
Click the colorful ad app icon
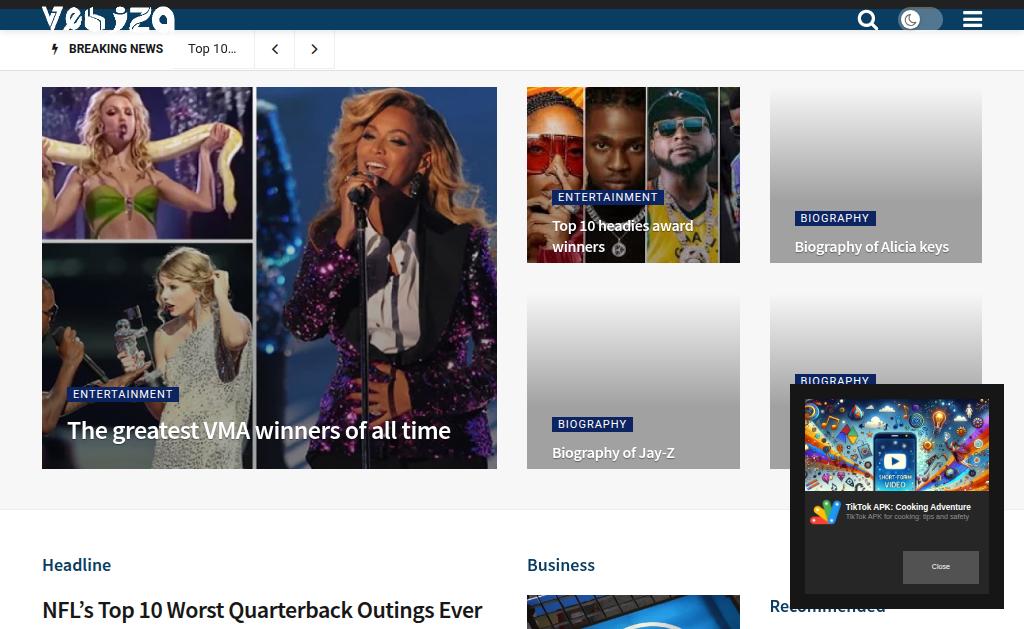[825, 512]
